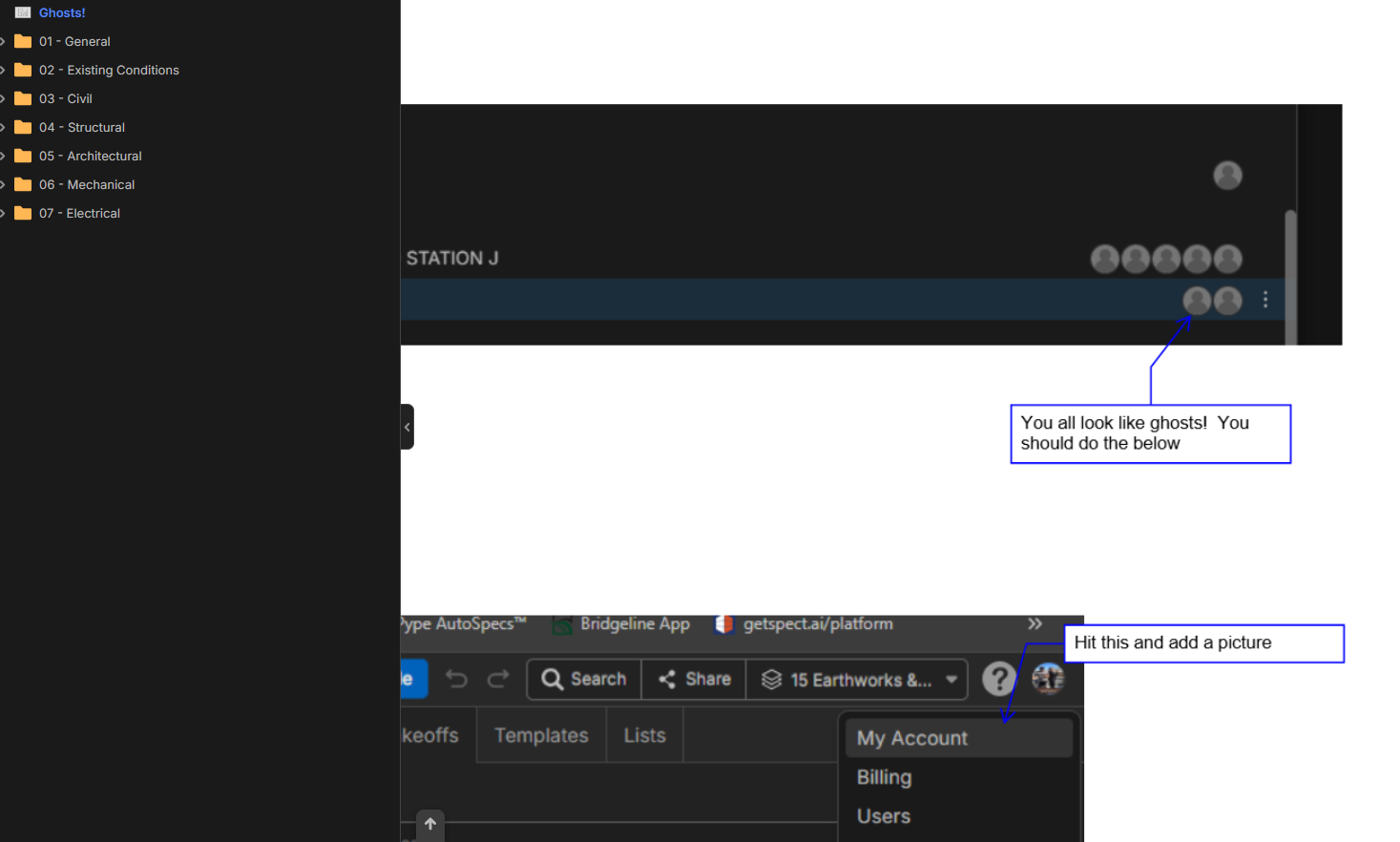This screenshot has height=842, width=1400.
Task: Expand the 01 - General folder
Action: [4, 42]
